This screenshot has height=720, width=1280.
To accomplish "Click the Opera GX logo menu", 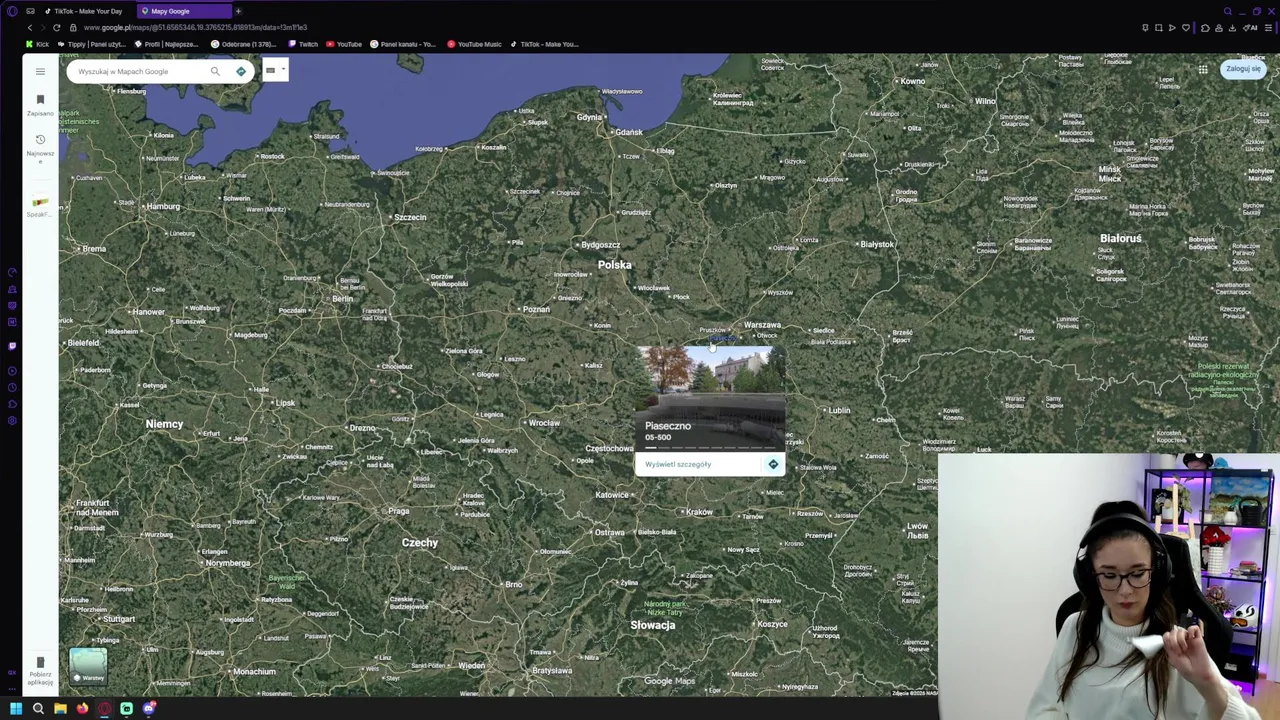I will coord(12,11).
